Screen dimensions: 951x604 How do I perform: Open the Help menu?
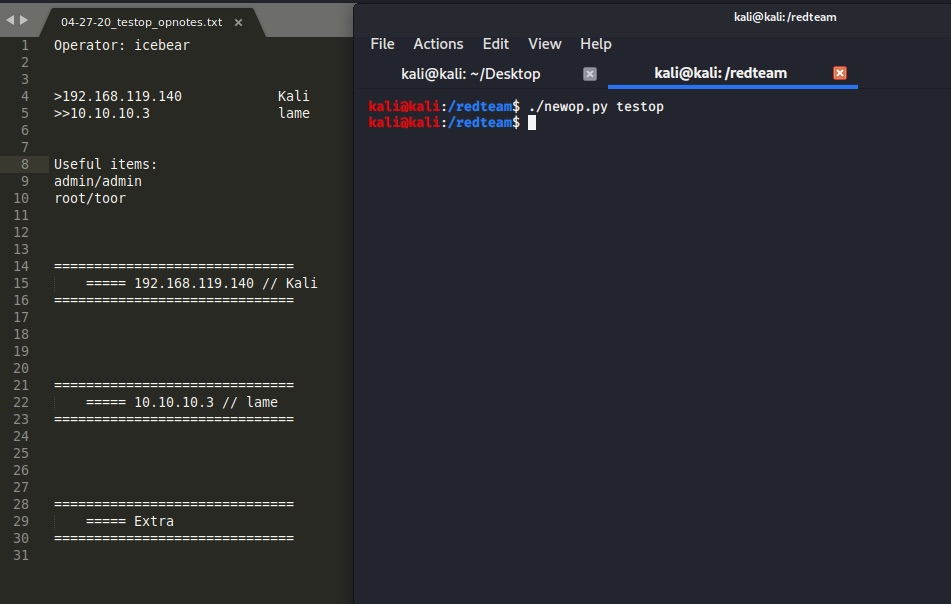(595, 44)
